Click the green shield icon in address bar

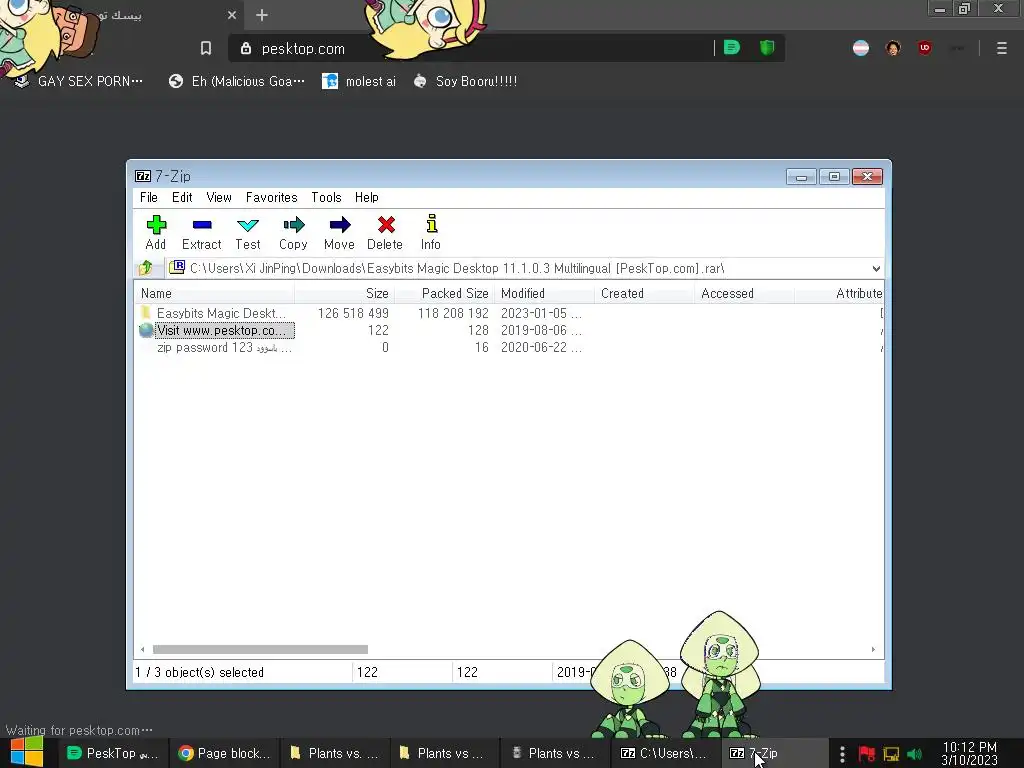[x=767, y=48]
